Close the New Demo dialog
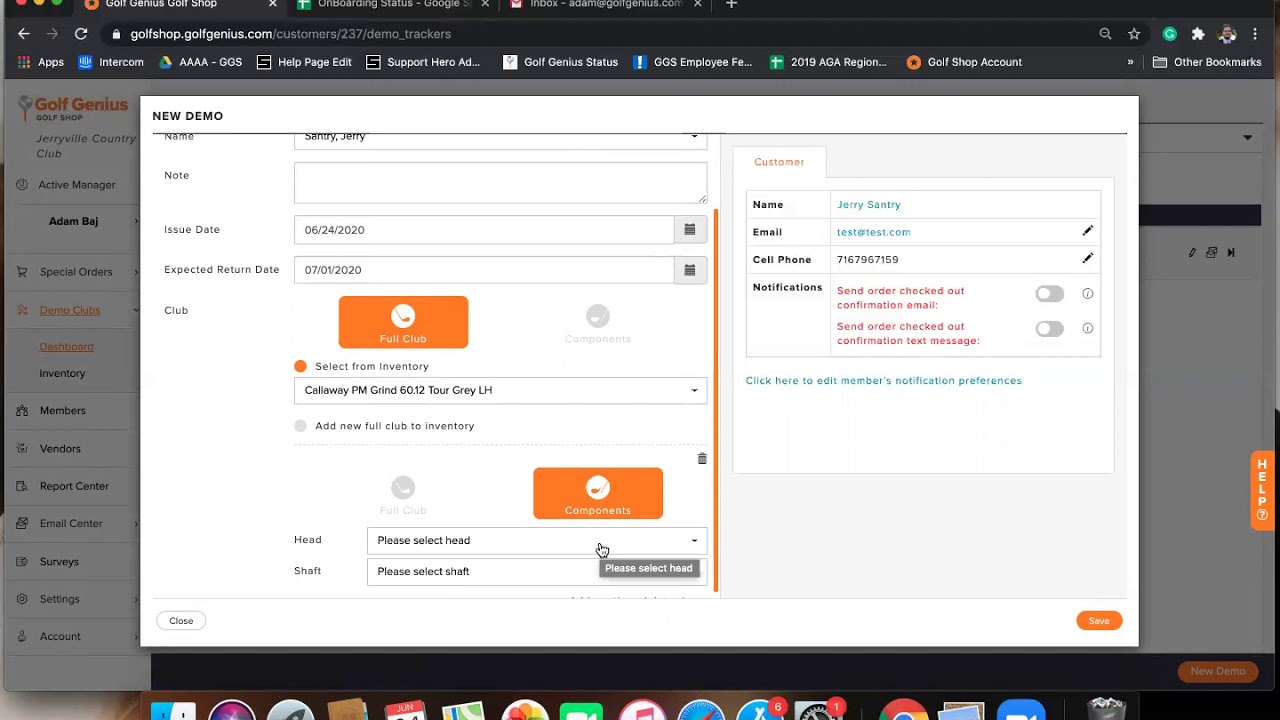Viewport: 1280px width, 720px height. click(181, 621)
